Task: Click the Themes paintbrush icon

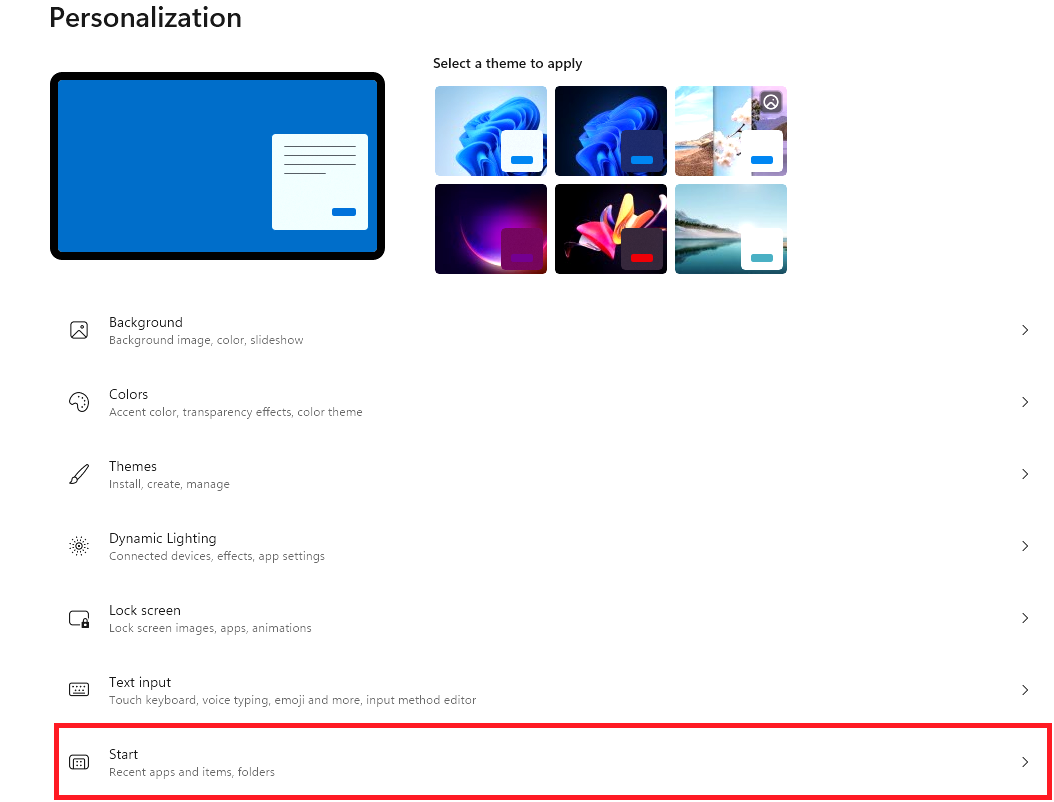Action: 79,474
